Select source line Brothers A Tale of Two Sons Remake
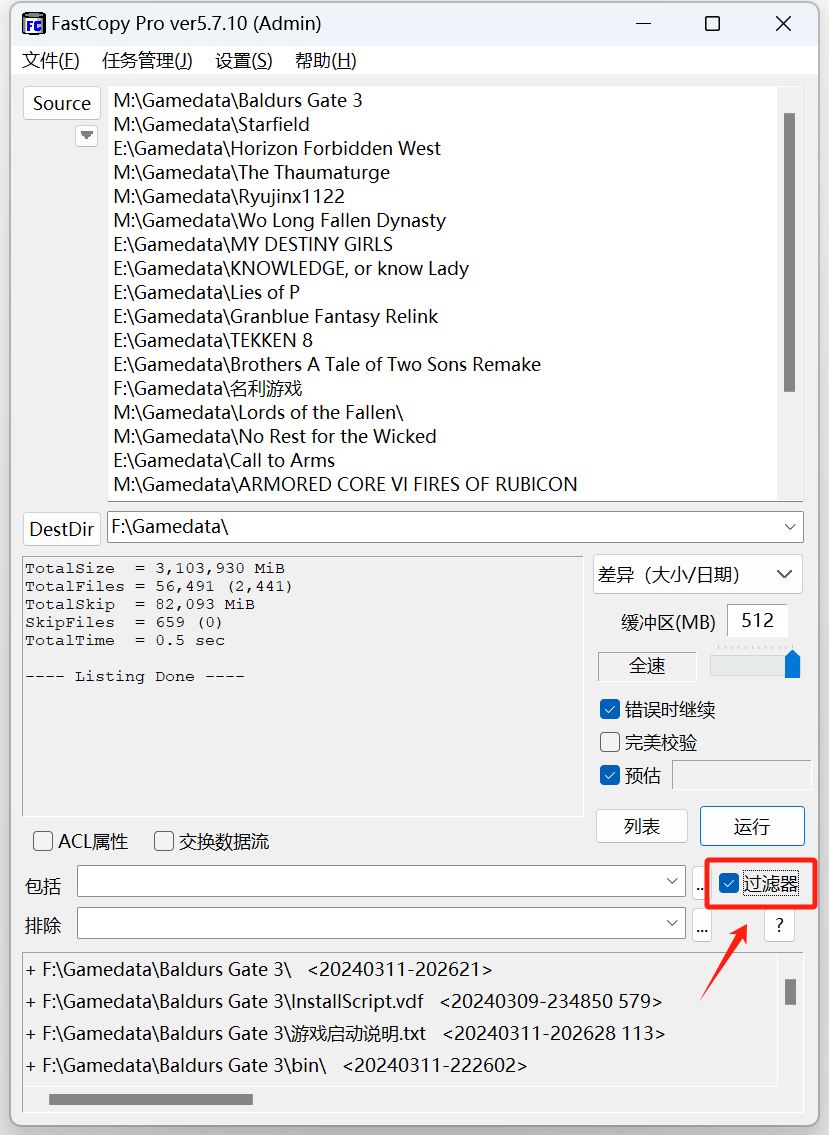829x1135 pixels. pyautogui.click(x=327, y=364)
